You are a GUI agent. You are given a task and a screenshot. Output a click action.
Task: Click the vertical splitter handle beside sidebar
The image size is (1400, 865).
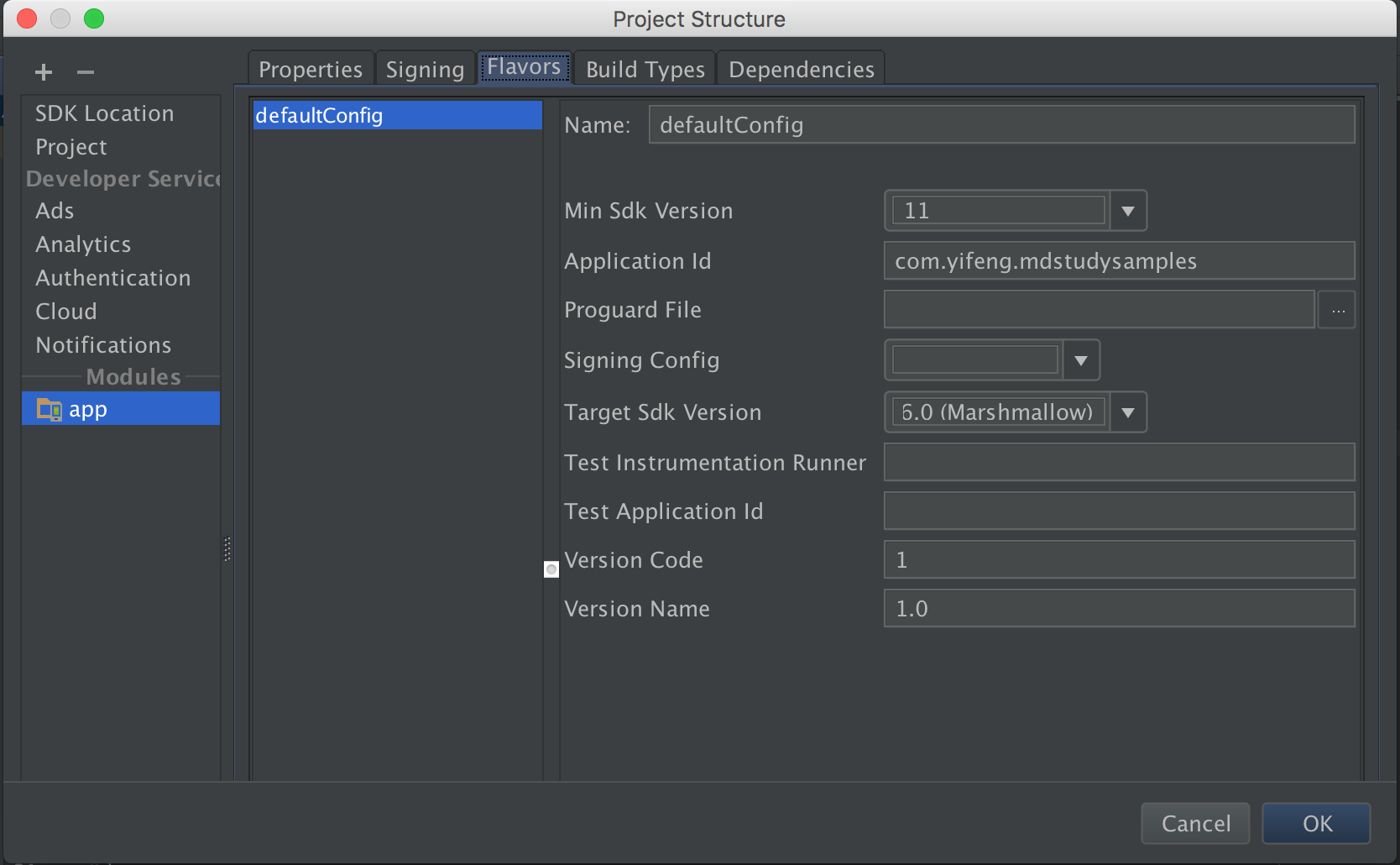(x=227, y=549)
